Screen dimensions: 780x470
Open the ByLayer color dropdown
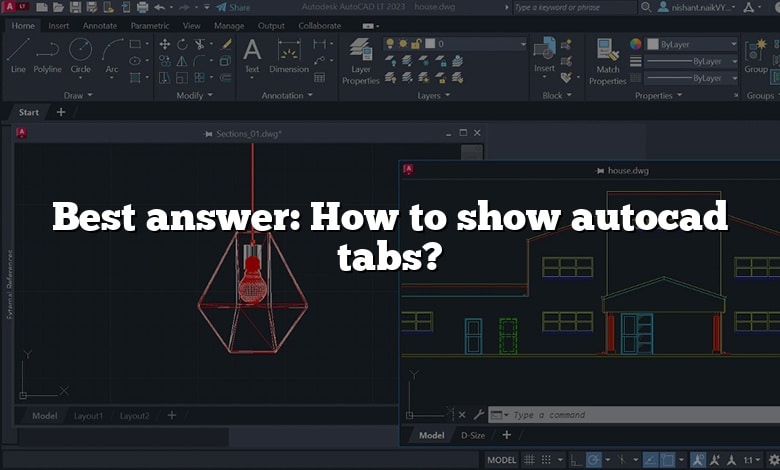[691, 44]
